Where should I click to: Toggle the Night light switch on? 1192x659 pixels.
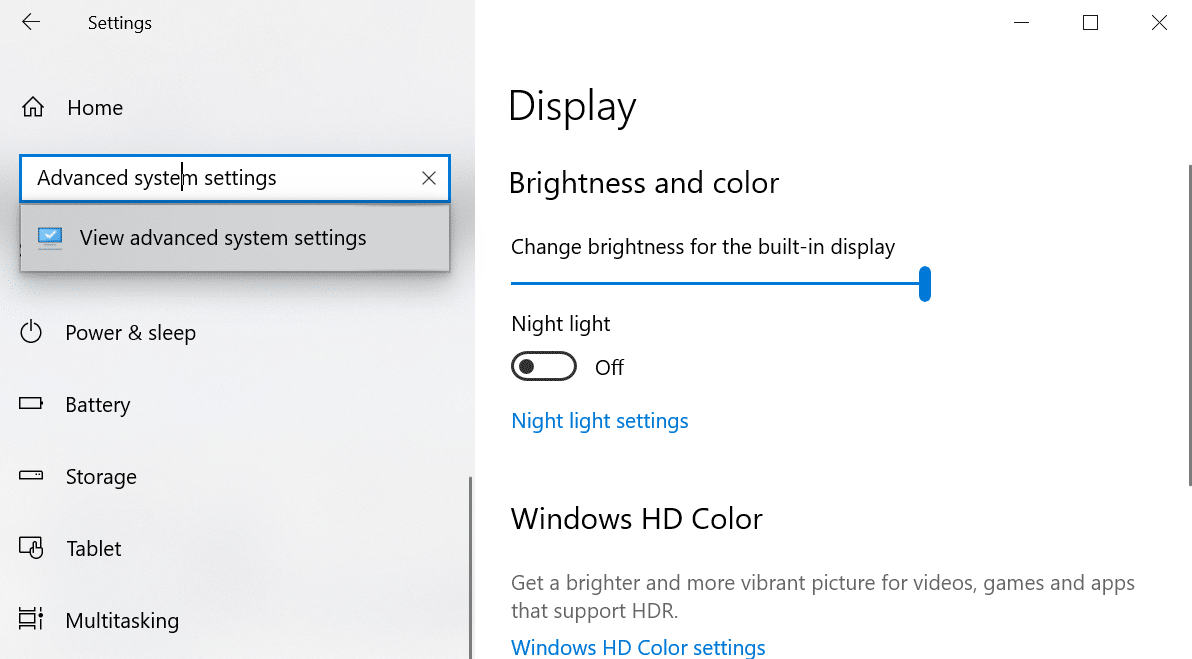[x=544, y=366]
